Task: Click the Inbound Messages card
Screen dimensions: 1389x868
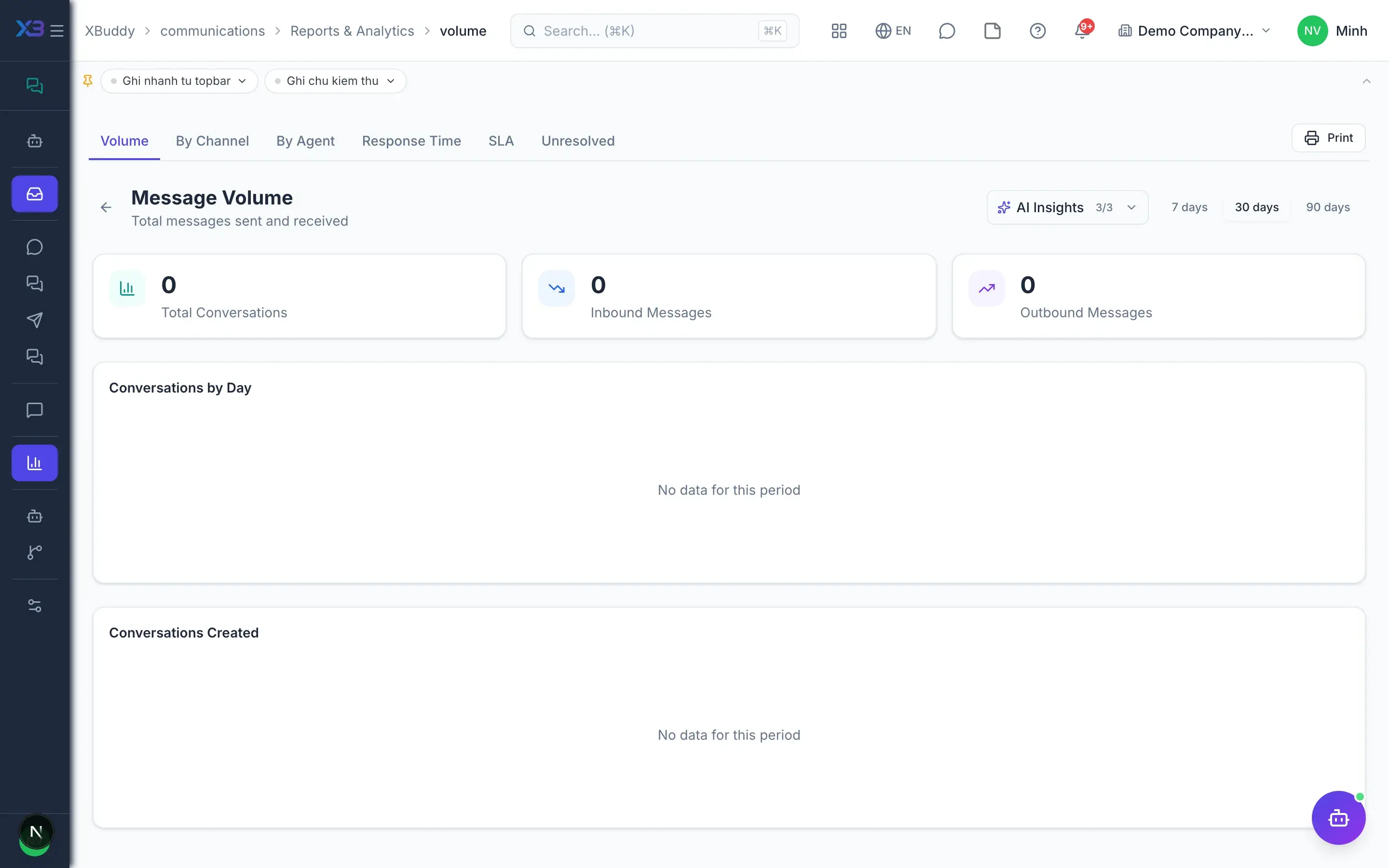Action: 728,296
